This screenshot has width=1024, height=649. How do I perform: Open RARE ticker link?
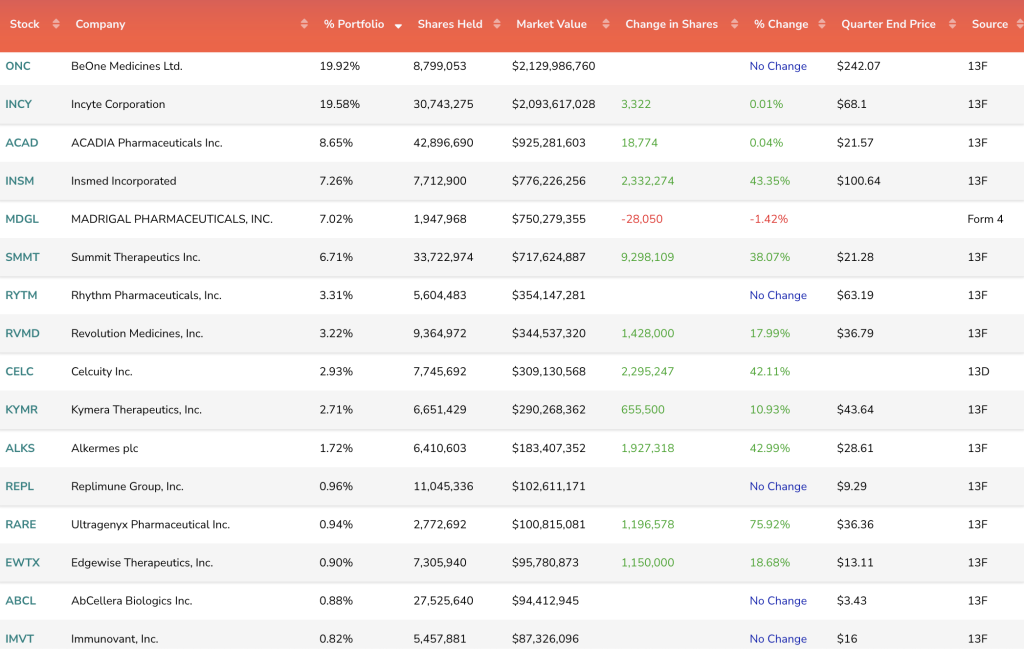(21, 525)
